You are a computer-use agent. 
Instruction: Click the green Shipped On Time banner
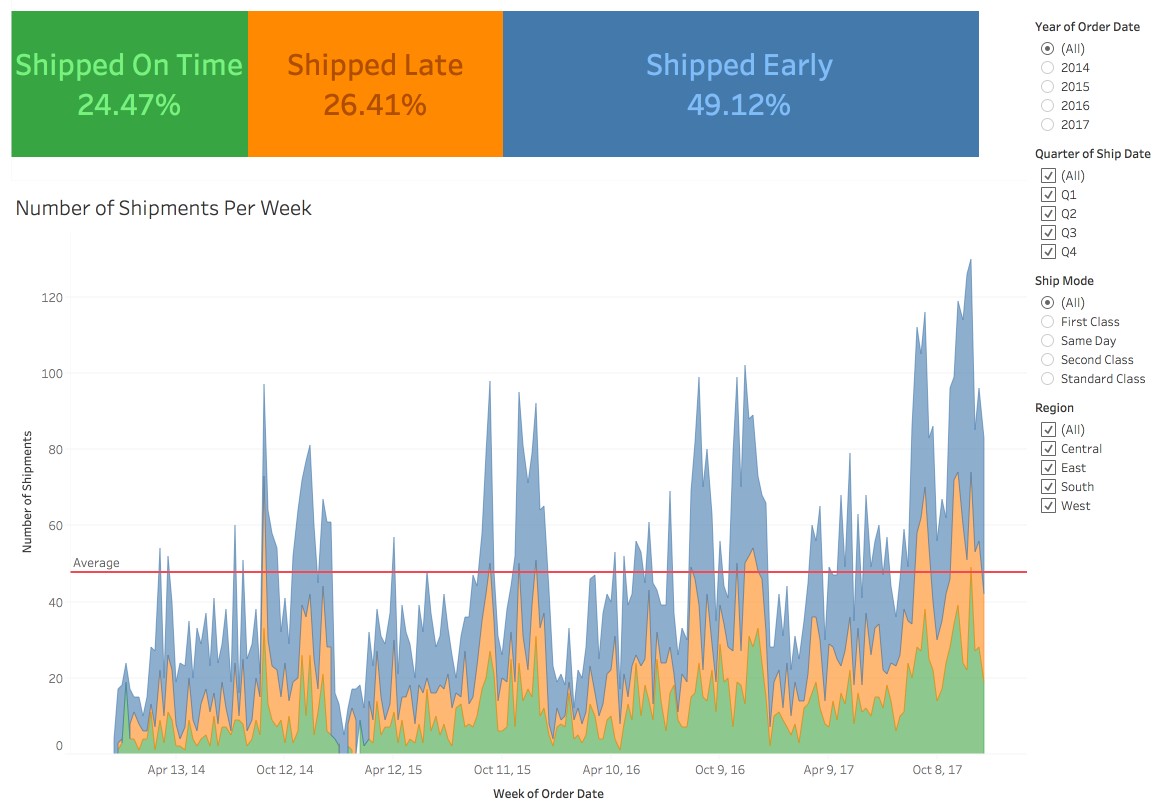click(128, 83)
